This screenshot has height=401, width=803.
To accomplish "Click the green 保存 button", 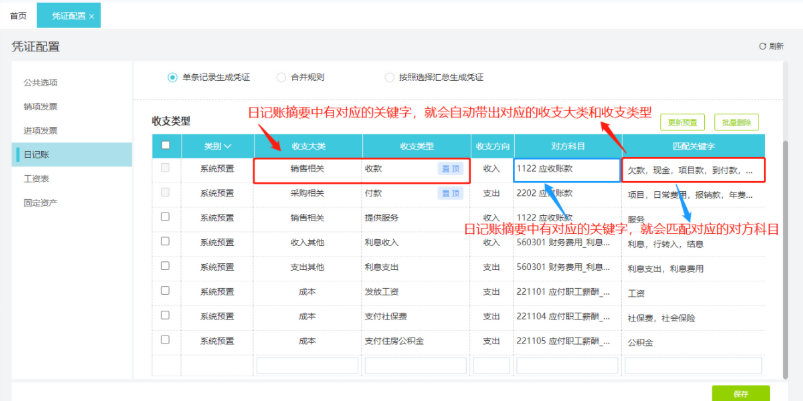I will [741, 393].
